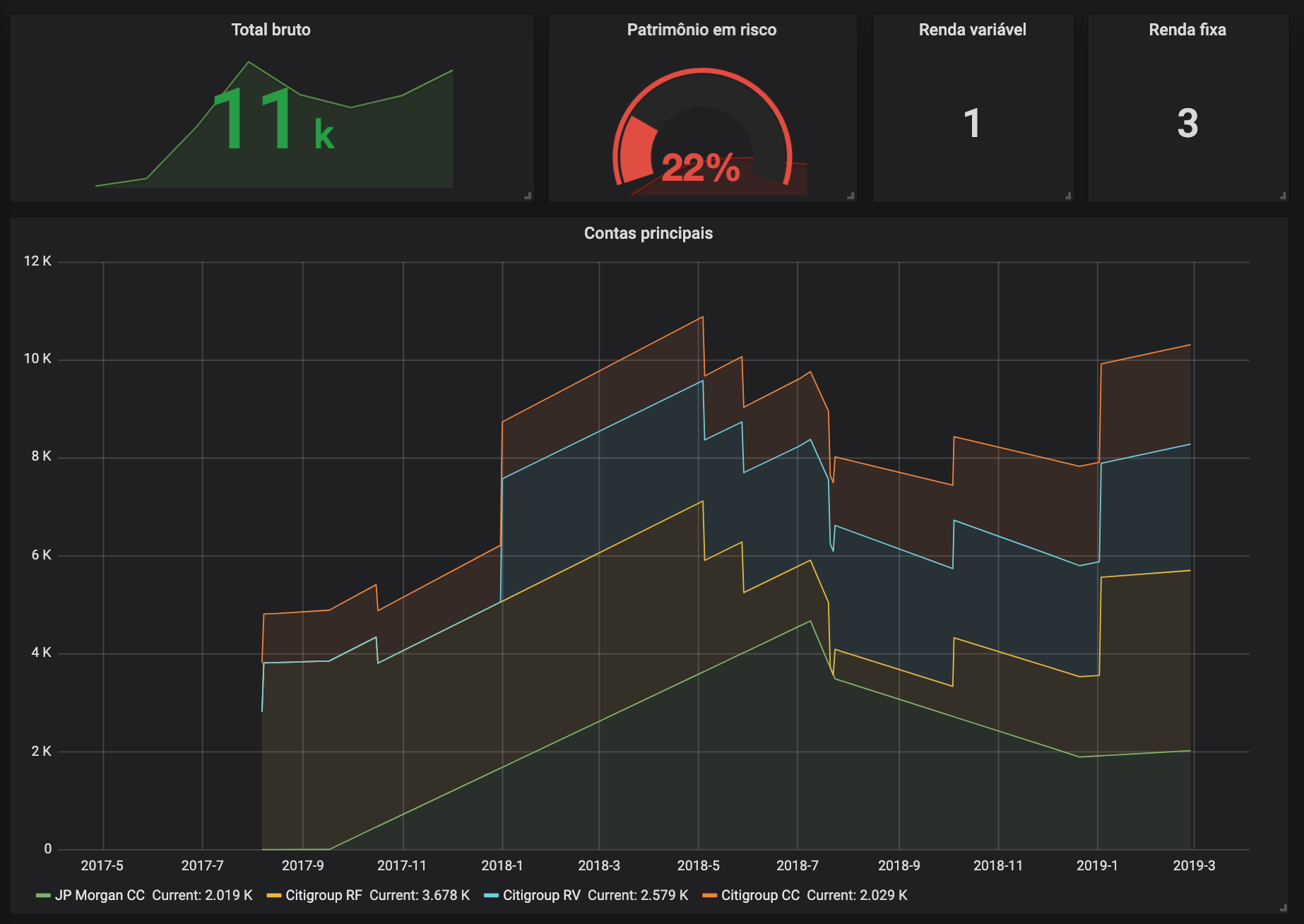The width and height of the screenshot is (1304, 924).
Task: Open color picker for Citigroup CC swatch
Action: click(710, 896)
